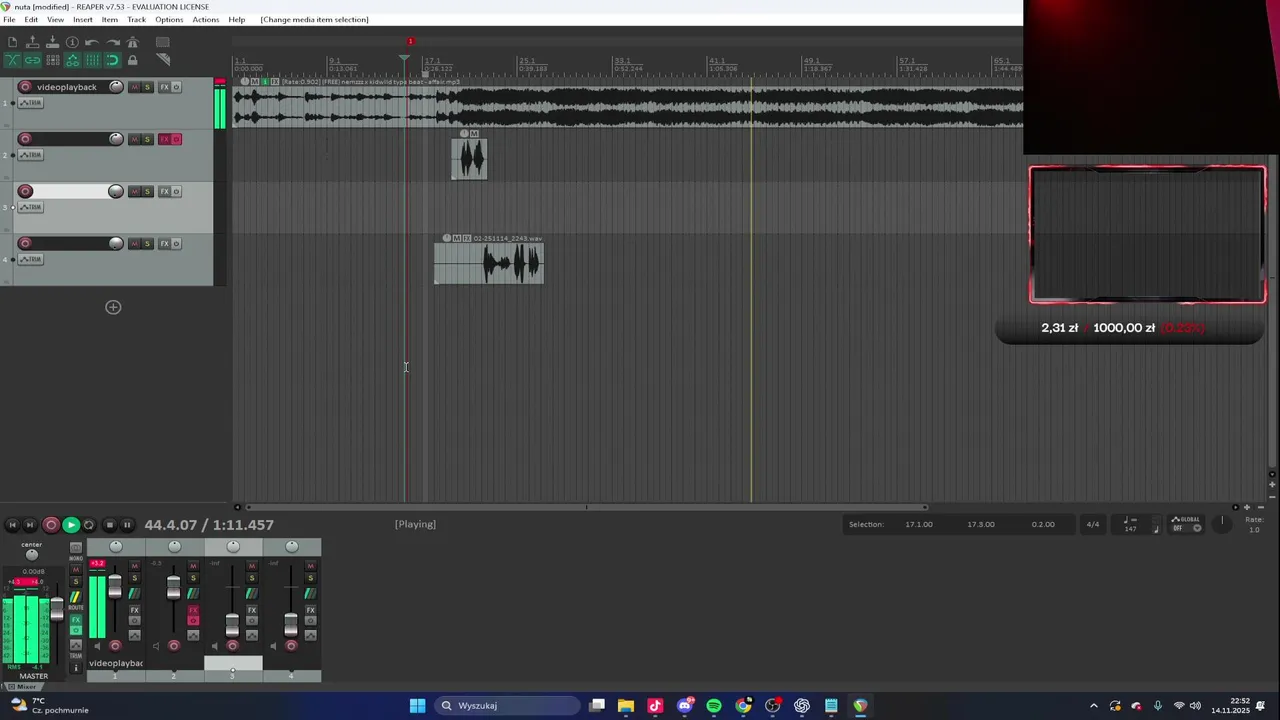Click the Redo arrow in the toolbar
Screen dimensions: 1280x720
pos(112,42)
